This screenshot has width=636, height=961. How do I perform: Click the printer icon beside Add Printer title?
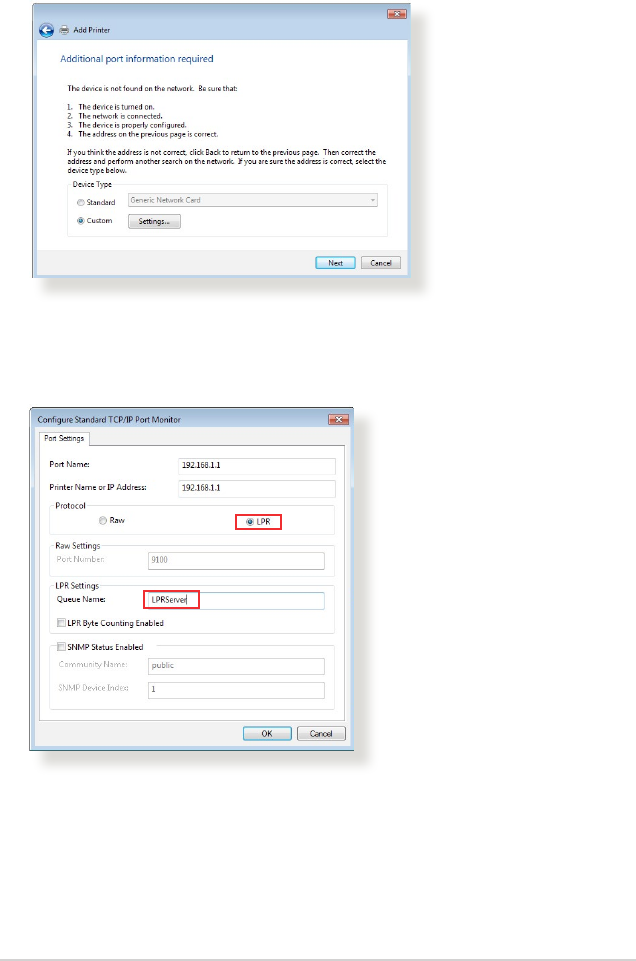coord(64,30)
